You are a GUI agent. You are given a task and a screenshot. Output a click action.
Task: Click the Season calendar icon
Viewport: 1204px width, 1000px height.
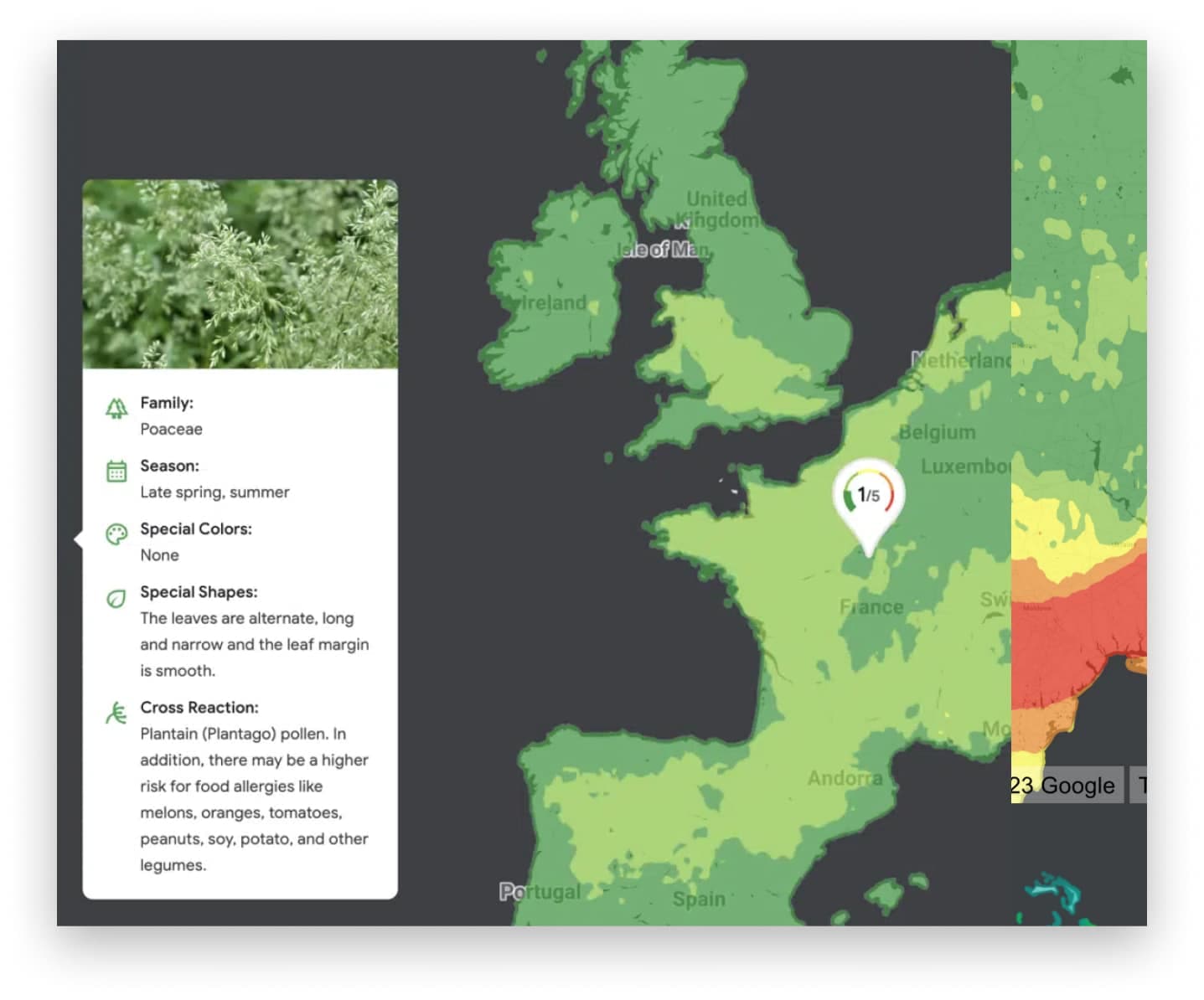(116, 471)
